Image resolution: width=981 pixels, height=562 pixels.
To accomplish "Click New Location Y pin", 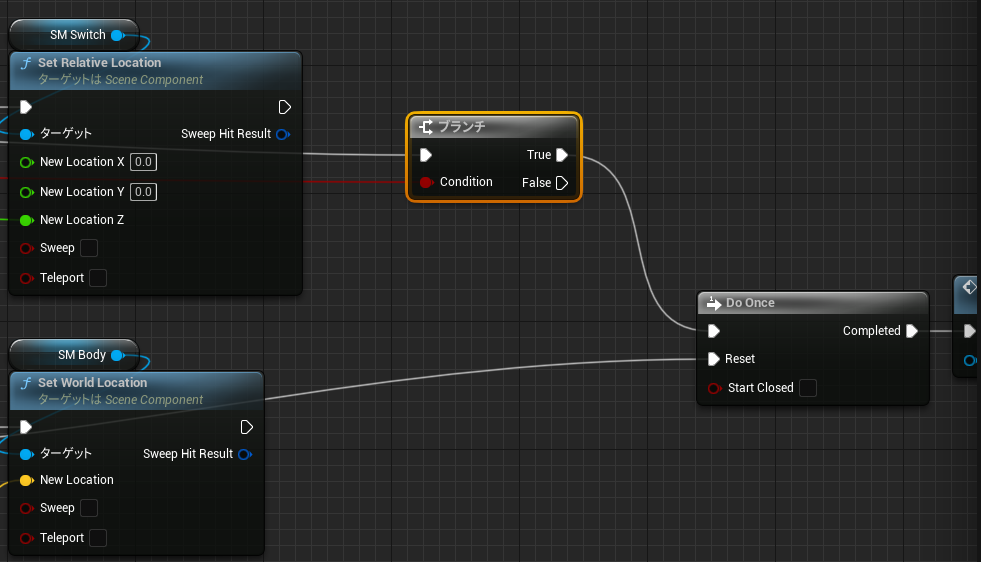I will point(26,192).
